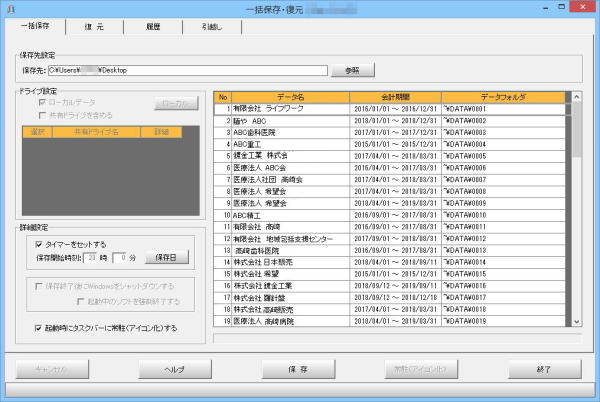The width and height of the screenshot is (600, 402).
Task: Click folder cell ¥DATA¥0008
Action: coord(503,192)
